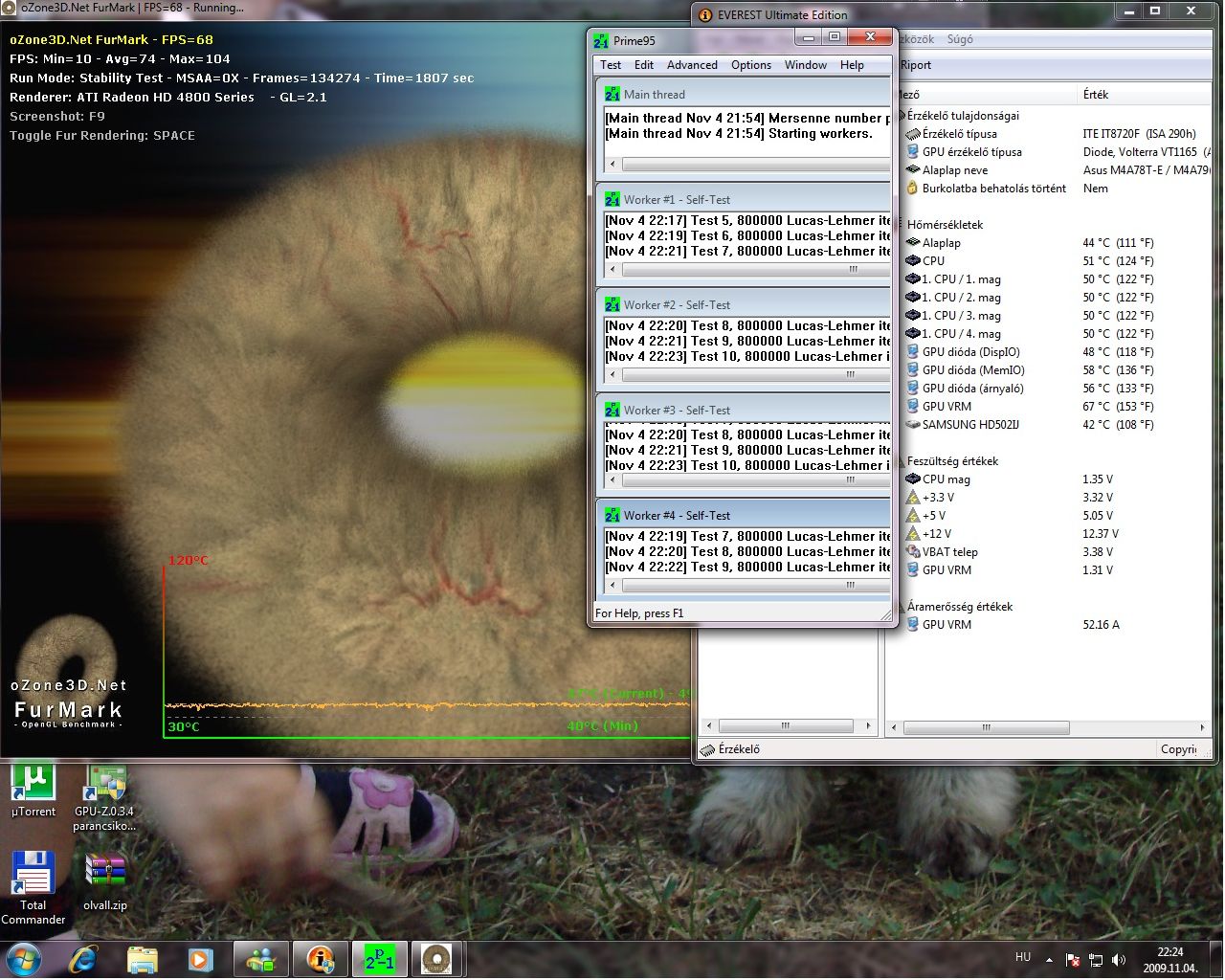Click Prime95 title bar application icon

pyautogui.click(x=601, y=40)
